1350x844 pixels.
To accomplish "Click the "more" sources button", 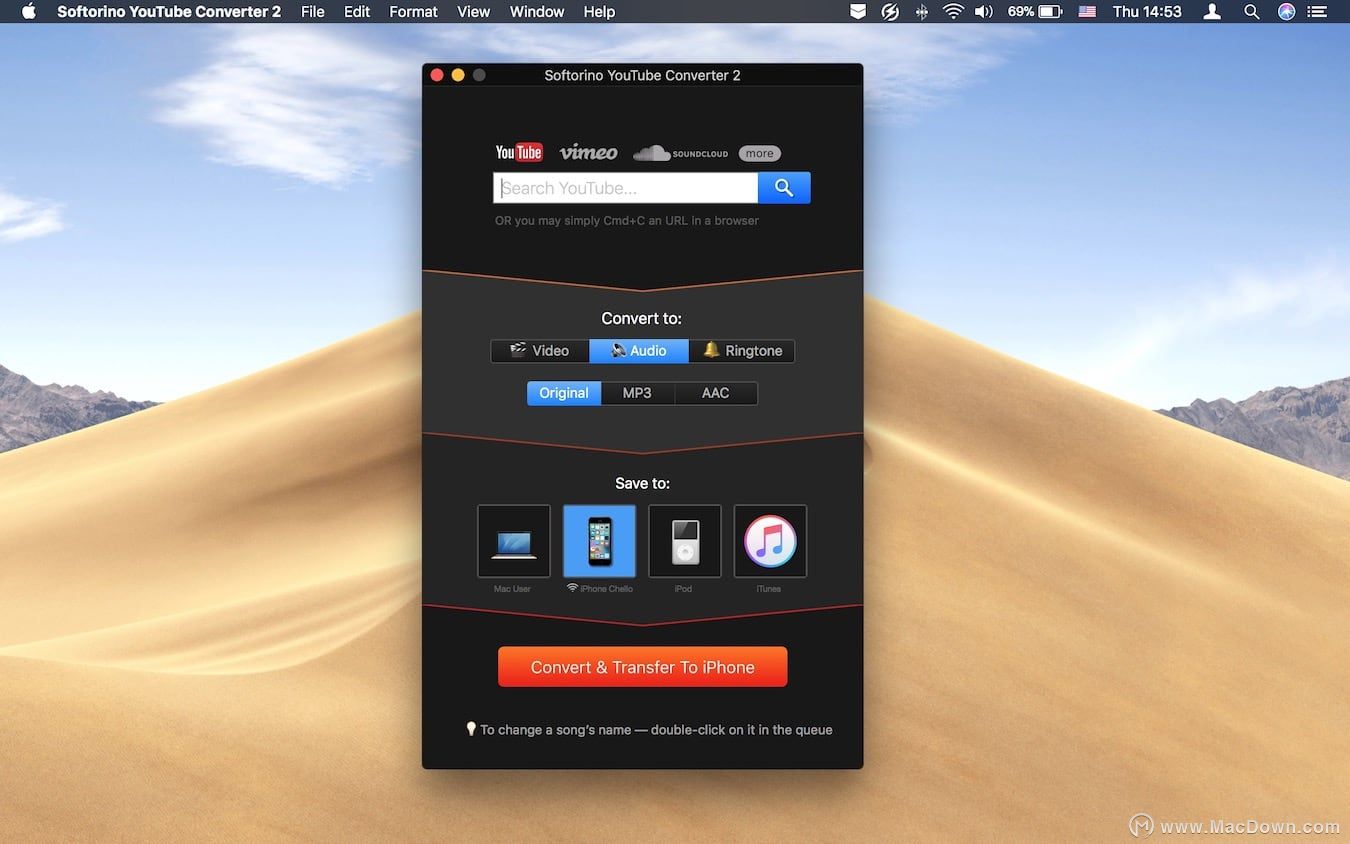I will click(760, 153).
